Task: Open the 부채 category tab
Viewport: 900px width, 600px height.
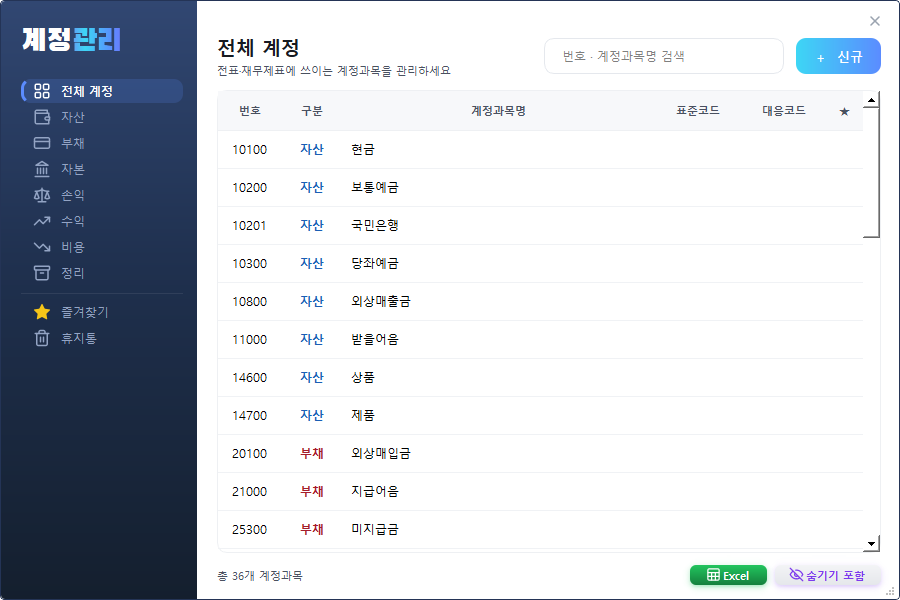Action: coord(102,143)
